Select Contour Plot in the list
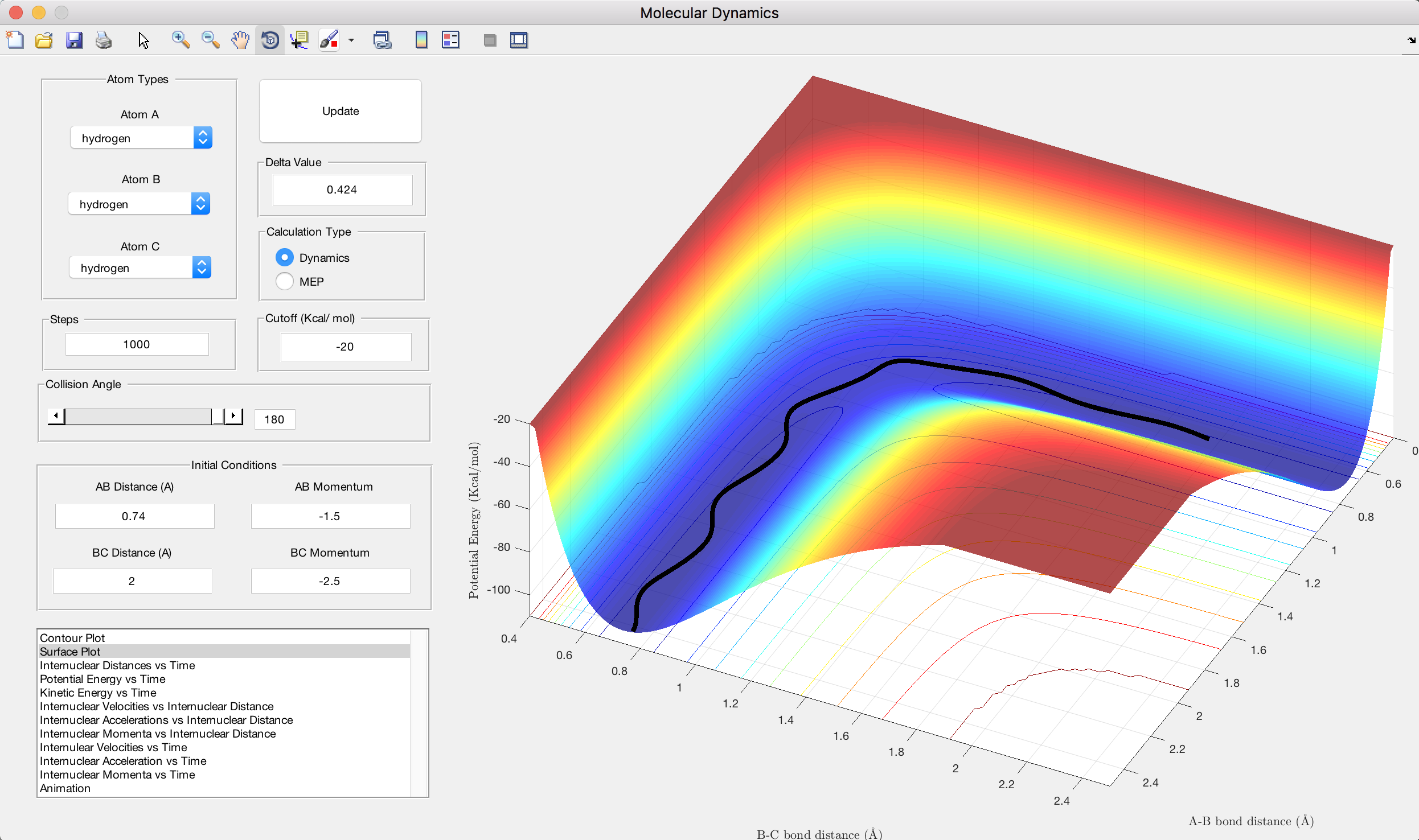1419x840 pixels. (x=72, y=638)
